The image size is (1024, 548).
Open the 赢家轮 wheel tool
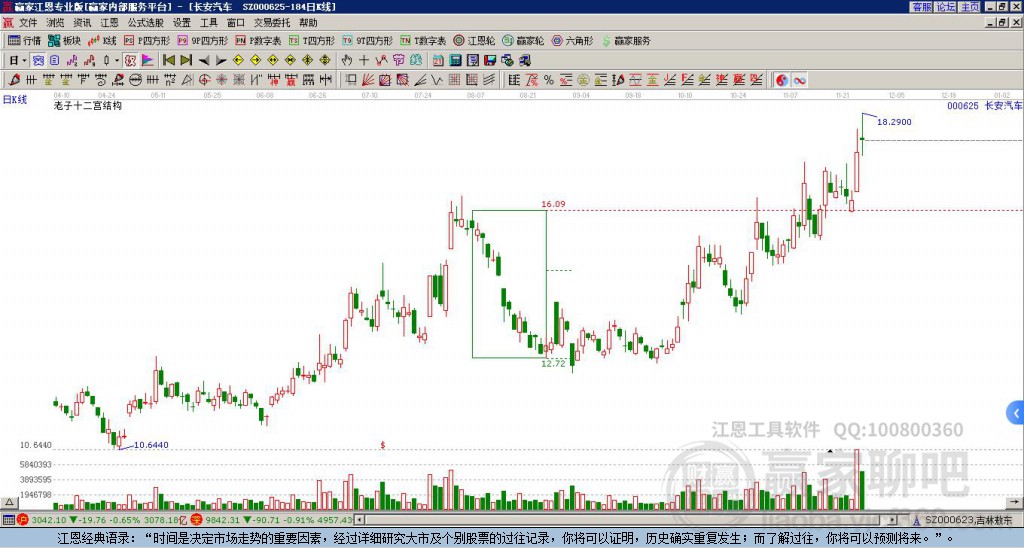[523, 40]
